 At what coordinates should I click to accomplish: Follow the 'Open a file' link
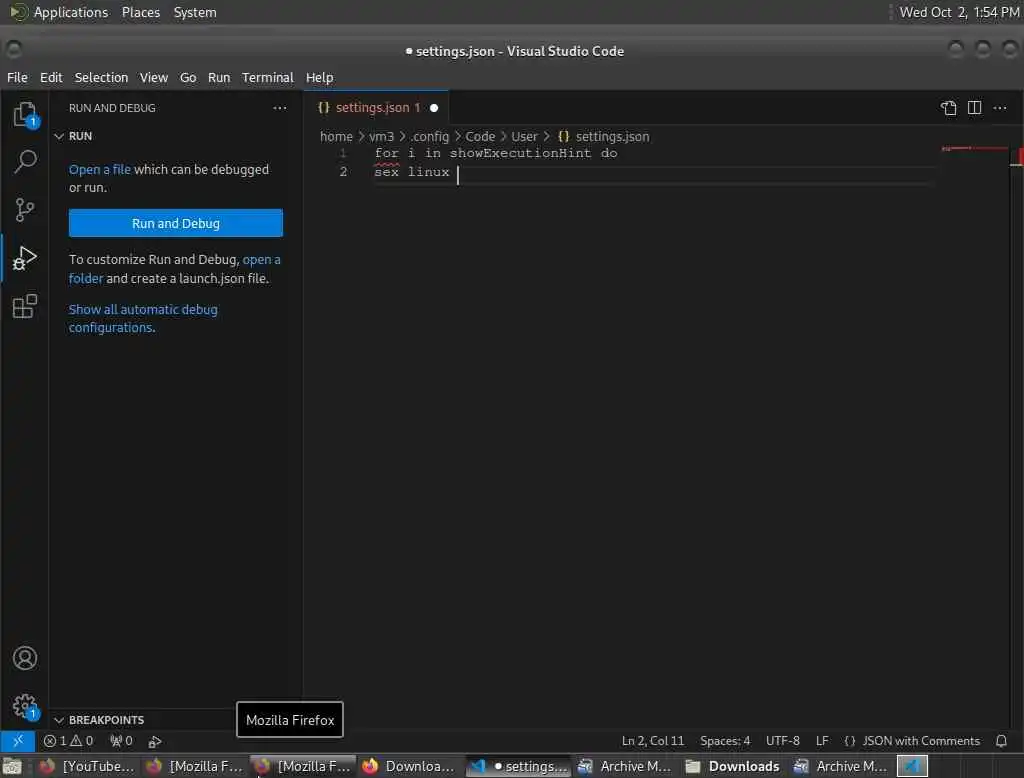(100, 169)
